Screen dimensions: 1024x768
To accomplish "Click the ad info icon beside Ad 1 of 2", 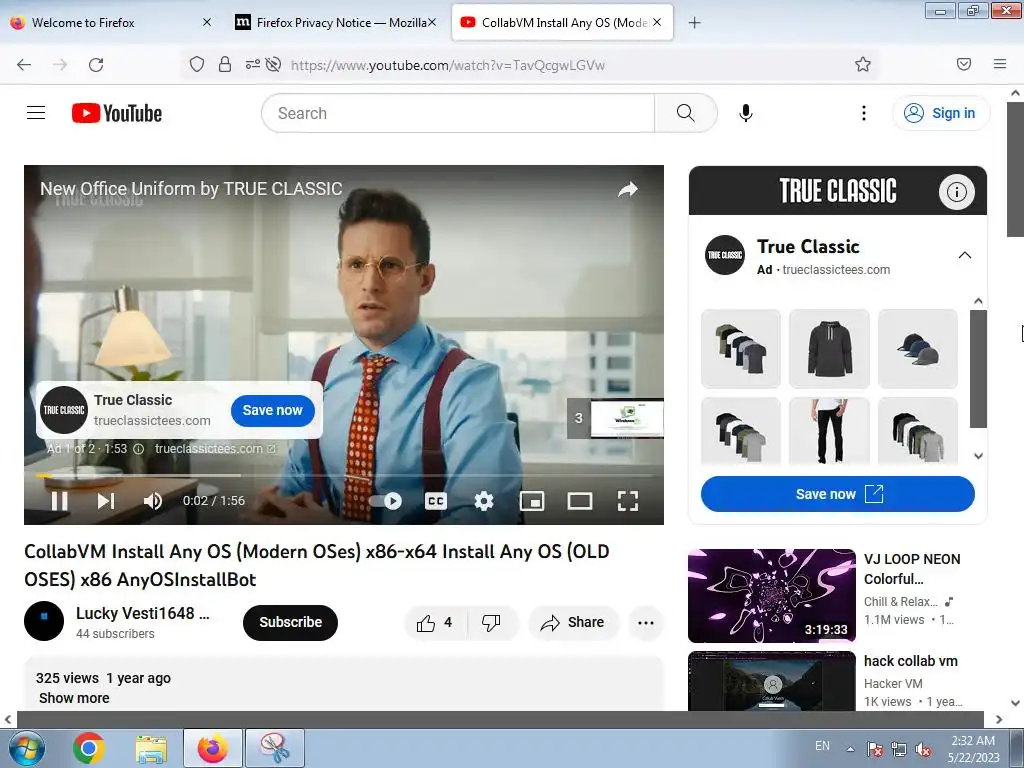I will coord(138,449).
